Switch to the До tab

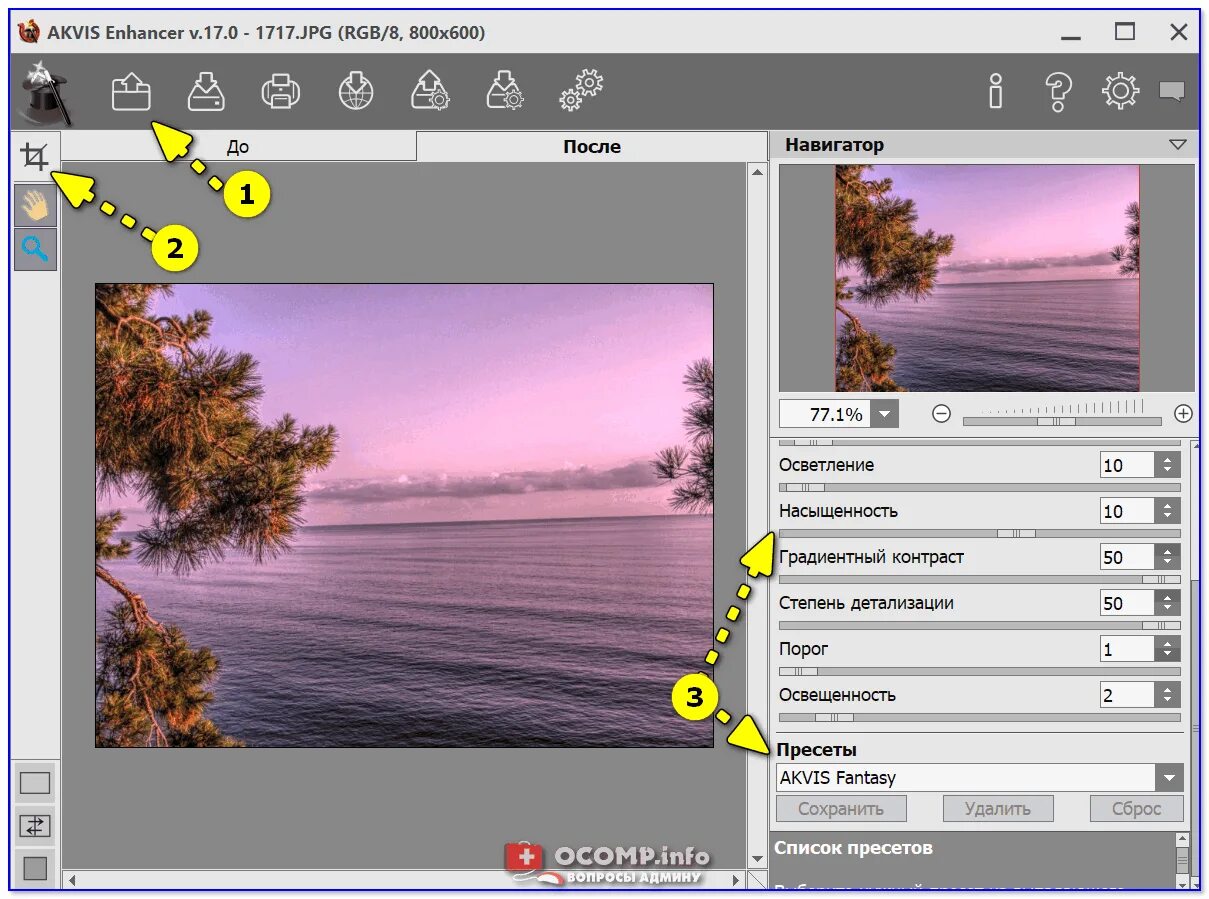pyautogui.click(x=238, y=147)
